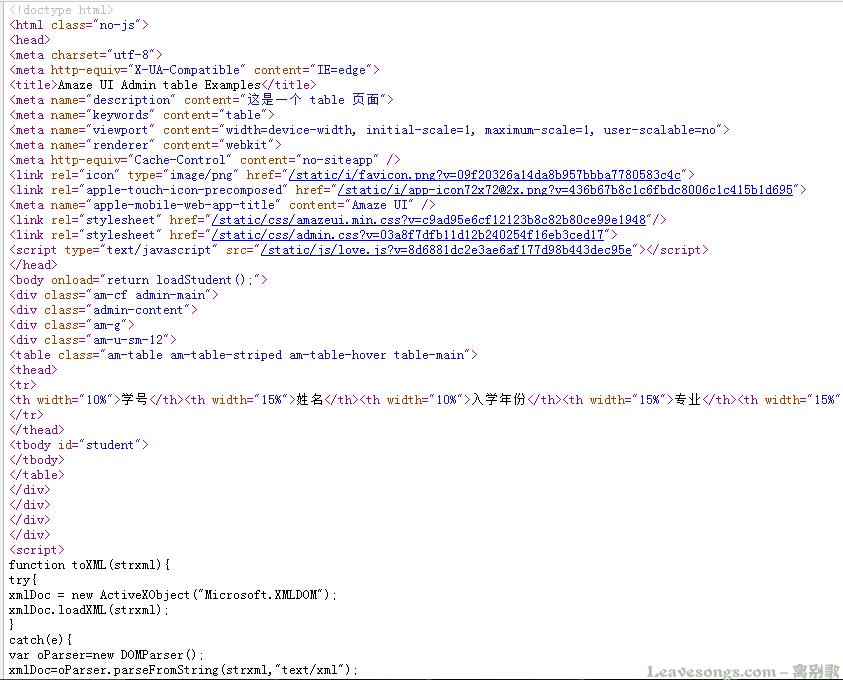This screenshot has height=680, width=843.
Task: Click the var oParser=new DOMParser line
Action: click(x=106, y=655)
